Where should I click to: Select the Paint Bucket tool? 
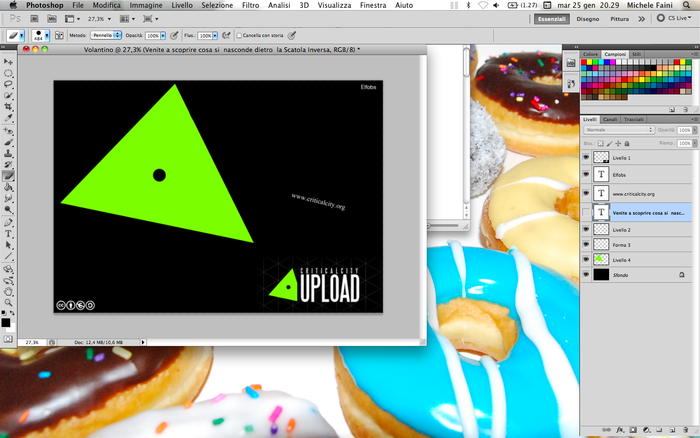pyautogui.click(x=8, y=187)
